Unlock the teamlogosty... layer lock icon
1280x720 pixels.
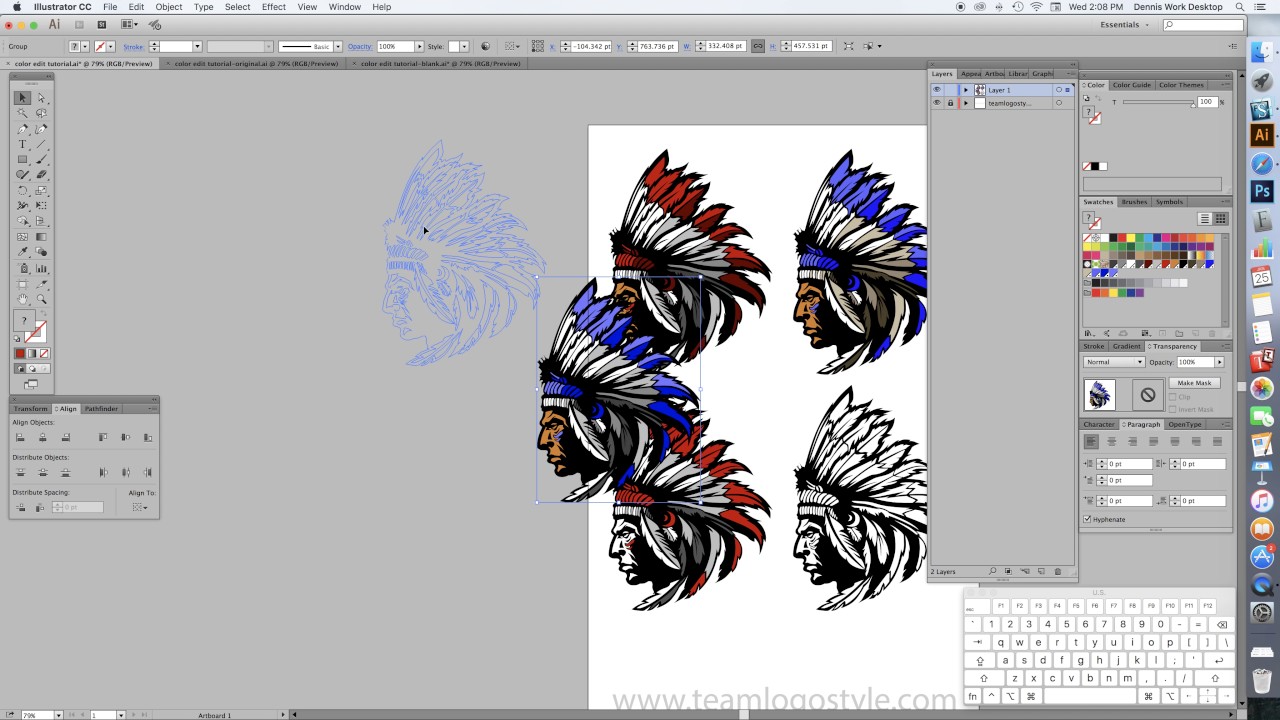tap(950, 103)
